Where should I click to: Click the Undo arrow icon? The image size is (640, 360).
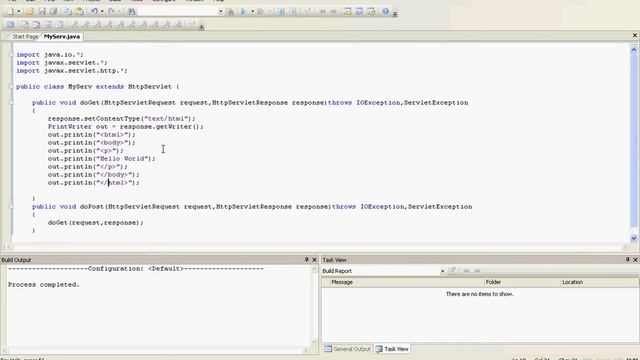click(x=94, y=11)
